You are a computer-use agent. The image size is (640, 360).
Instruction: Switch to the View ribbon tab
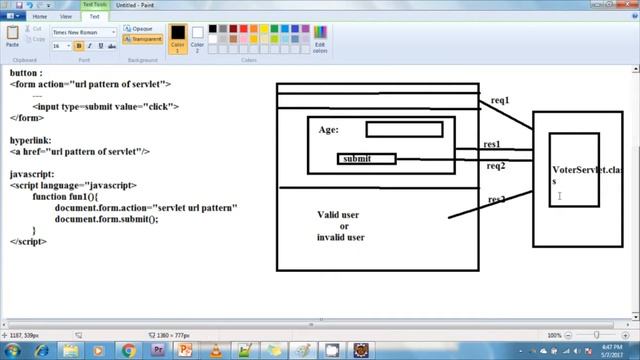pyautogui.click(x=66, y=16)
